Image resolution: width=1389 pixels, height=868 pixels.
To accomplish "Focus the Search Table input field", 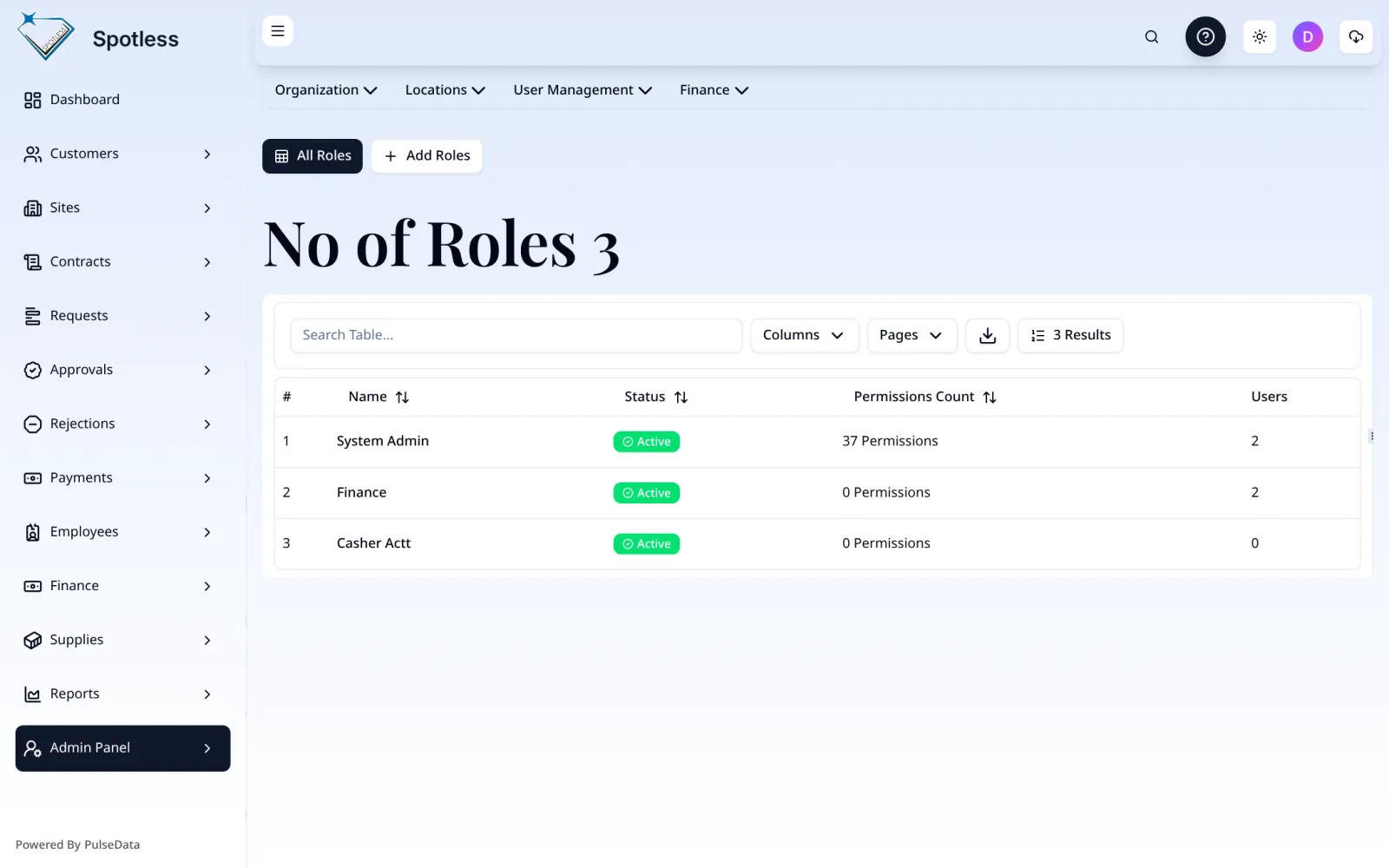I will [516, 336].
